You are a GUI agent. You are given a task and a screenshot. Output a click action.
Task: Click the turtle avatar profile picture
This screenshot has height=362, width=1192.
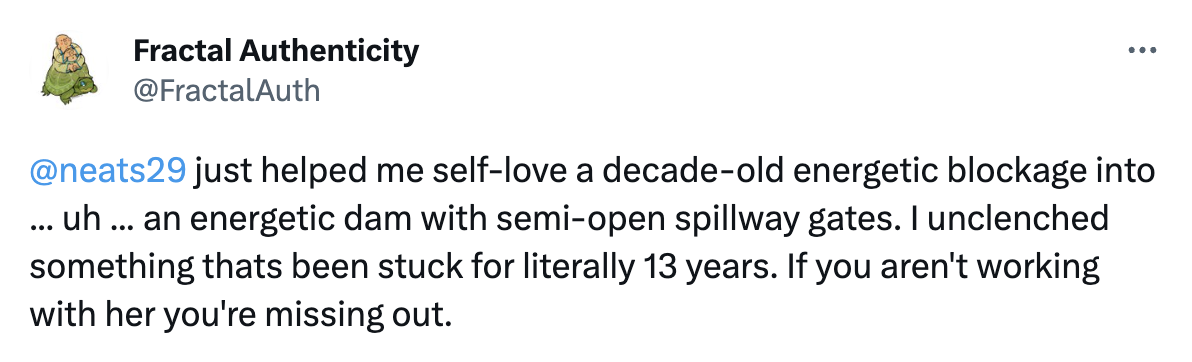tap(69, 69)
